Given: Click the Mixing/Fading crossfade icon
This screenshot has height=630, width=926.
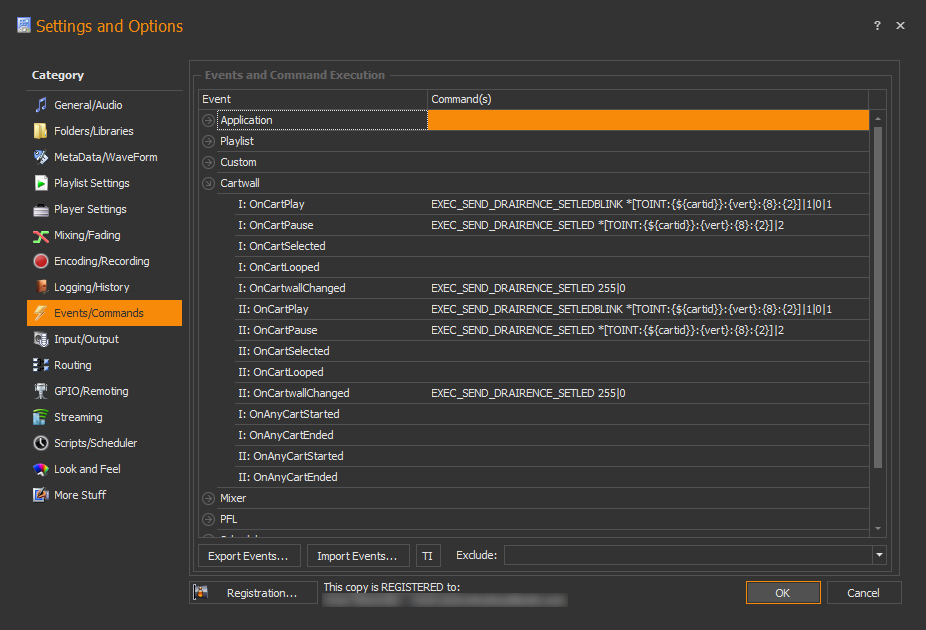Looking at the screenshot, I should [x=41, y=235].
